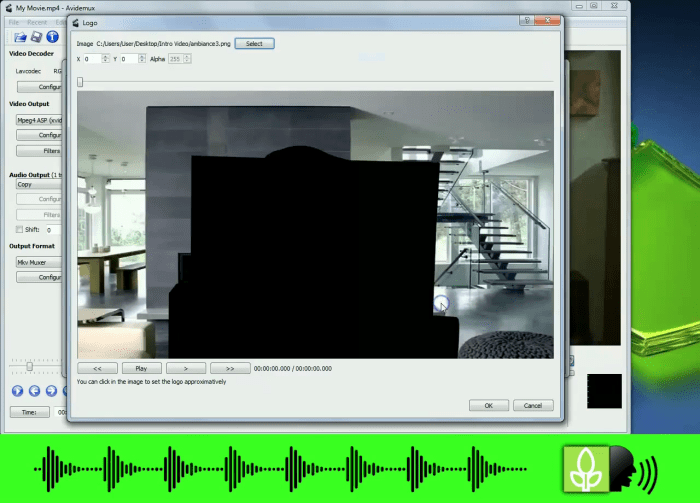Click the help question mark in Logo dialog

coord(526,21)
